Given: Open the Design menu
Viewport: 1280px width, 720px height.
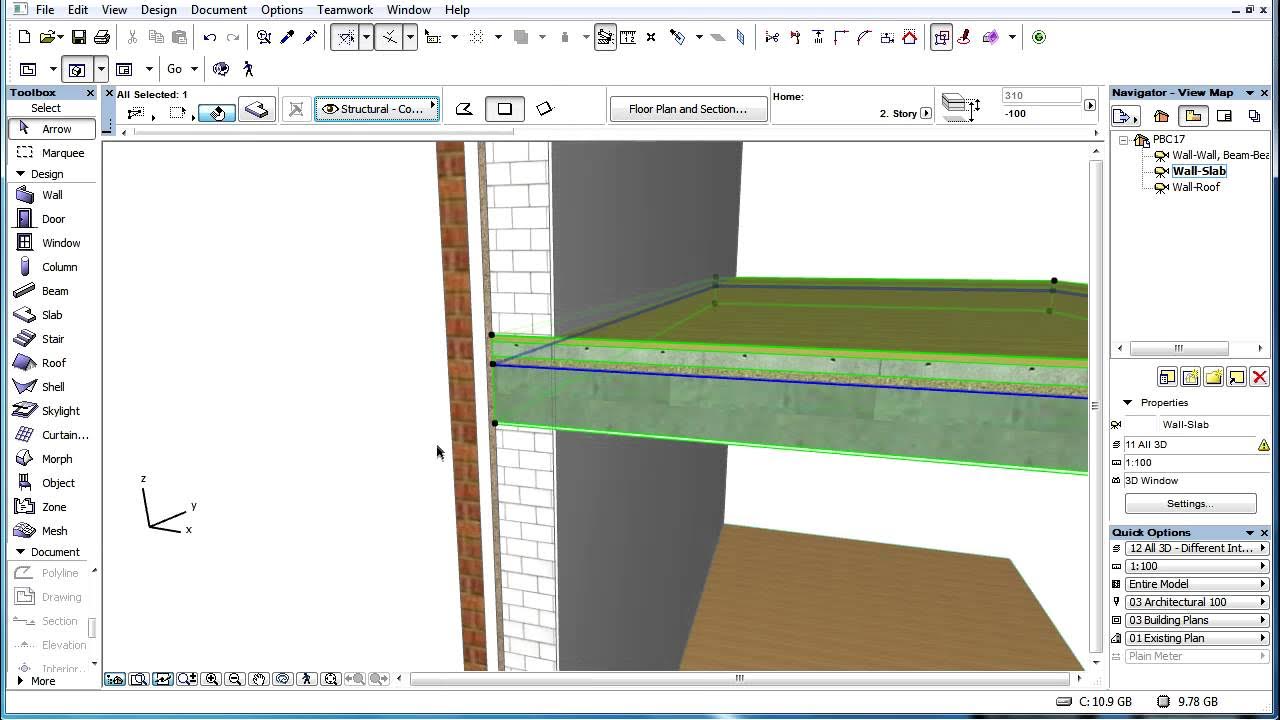Looking at the screenshot, I should pos(158,9).
